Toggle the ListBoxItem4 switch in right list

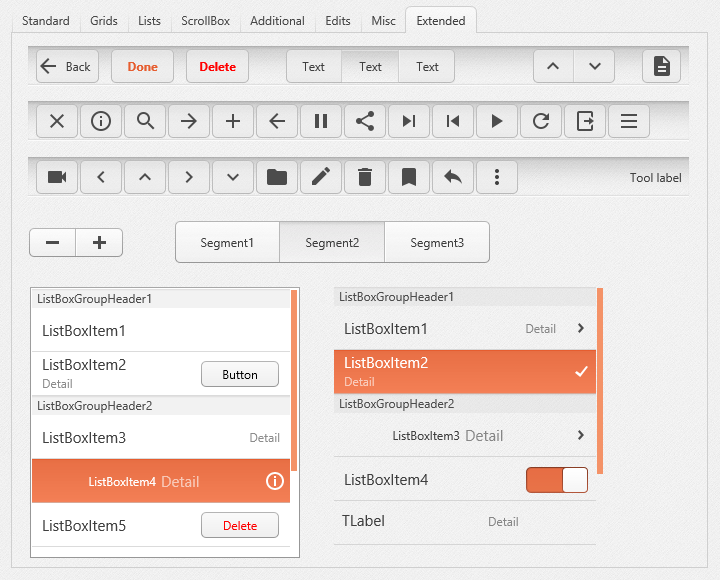point(557,480)
